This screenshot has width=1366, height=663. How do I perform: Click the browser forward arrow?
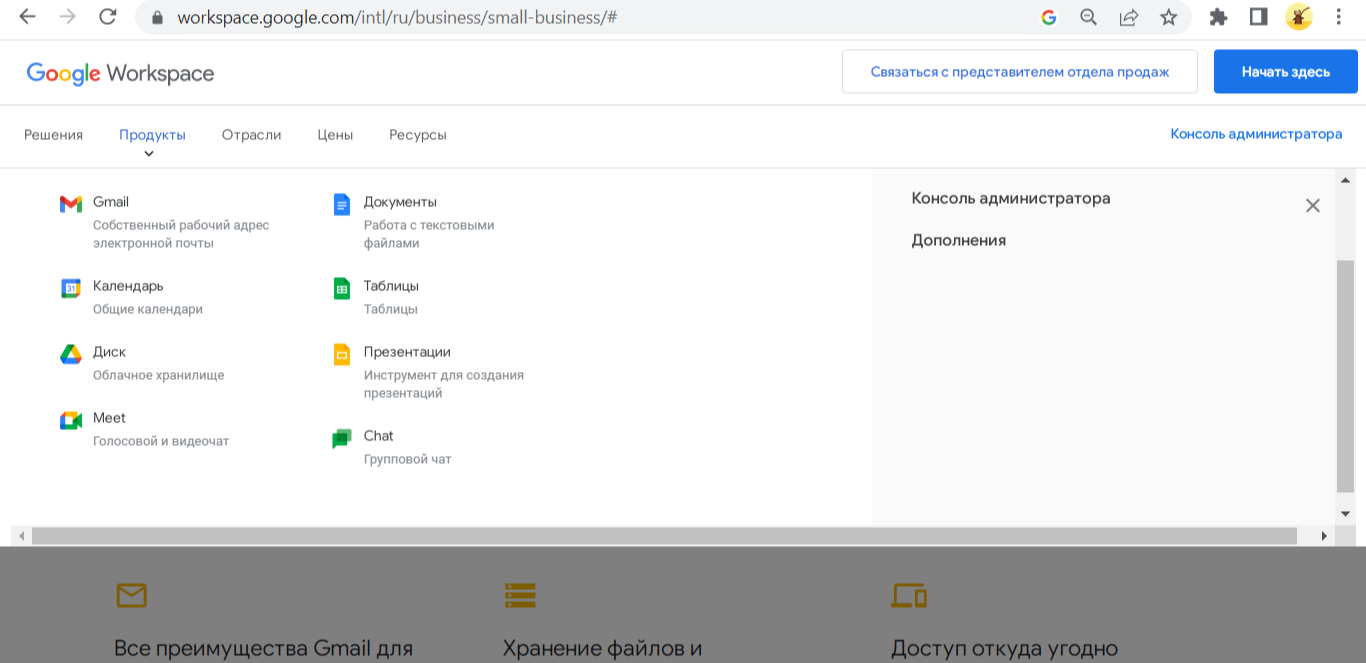[x=67, y=17]
